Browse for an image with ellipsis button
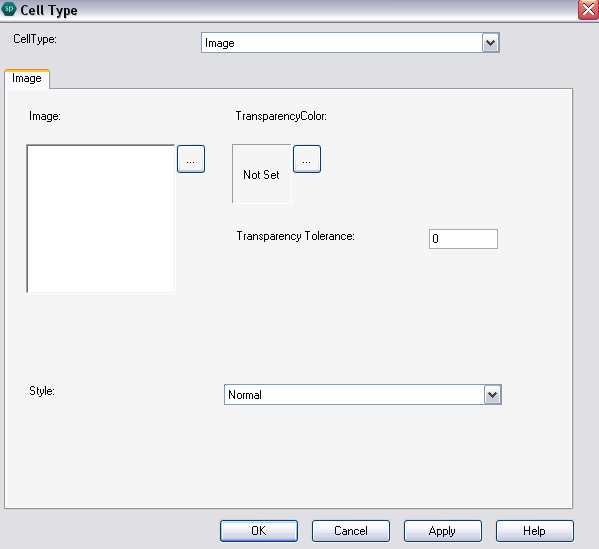The width and height of the screenshot is (599, 549). point(191,159)
